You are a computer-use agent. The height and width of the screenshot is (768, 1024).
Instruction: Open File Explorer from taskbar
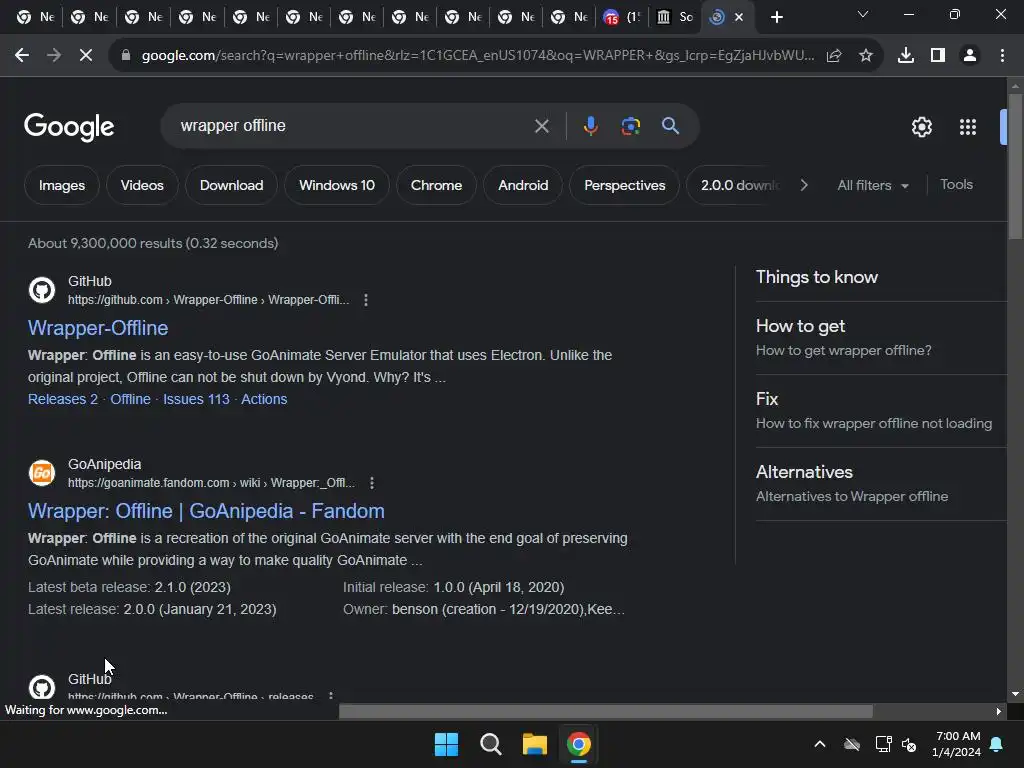pos(534,744)
